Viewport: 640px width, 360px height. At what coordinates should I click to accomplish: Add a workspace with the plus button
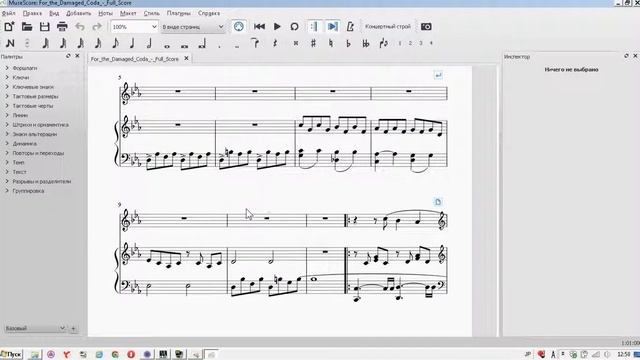coord(73,328)
